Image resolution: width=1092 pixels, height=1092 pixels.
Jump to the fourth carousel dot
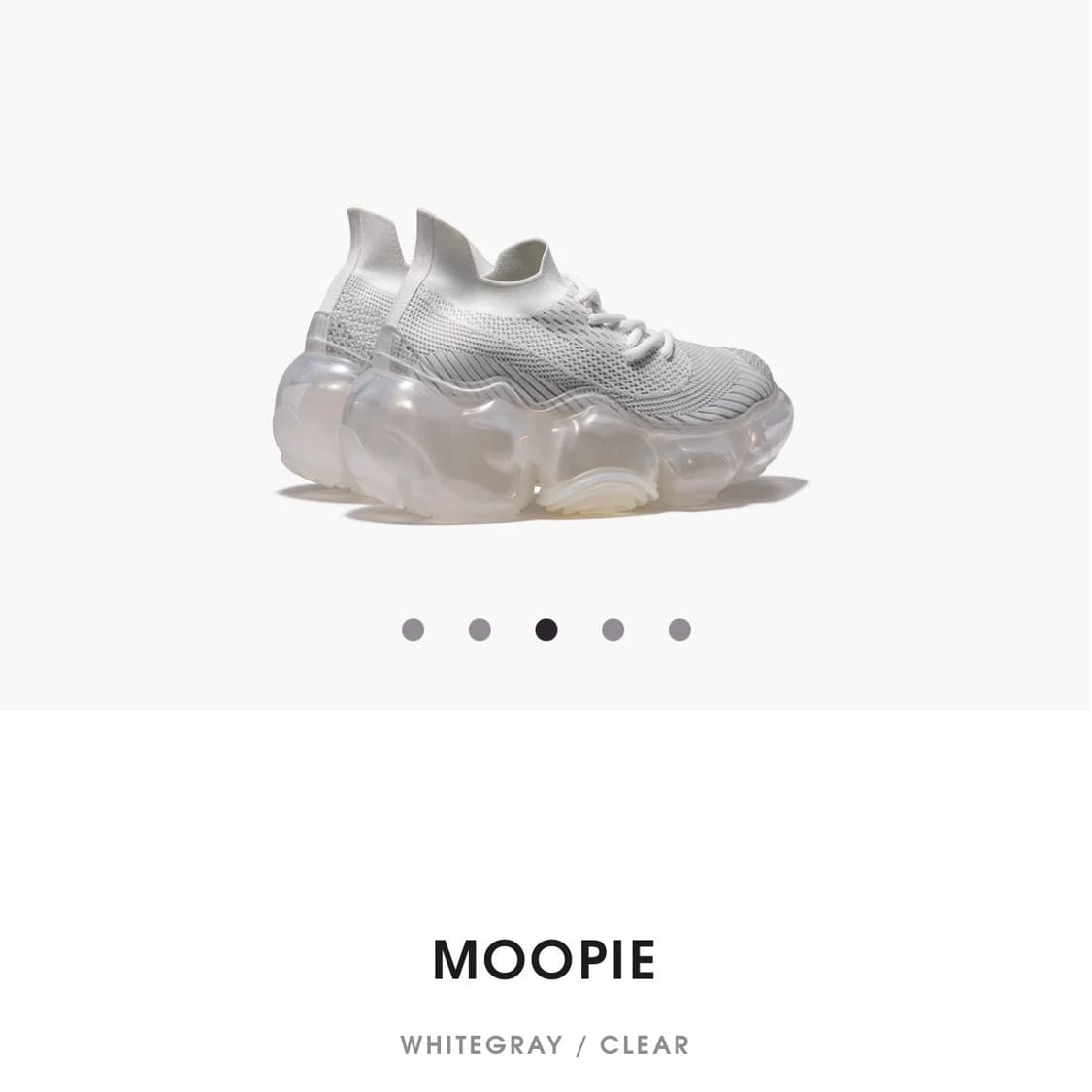612,630
